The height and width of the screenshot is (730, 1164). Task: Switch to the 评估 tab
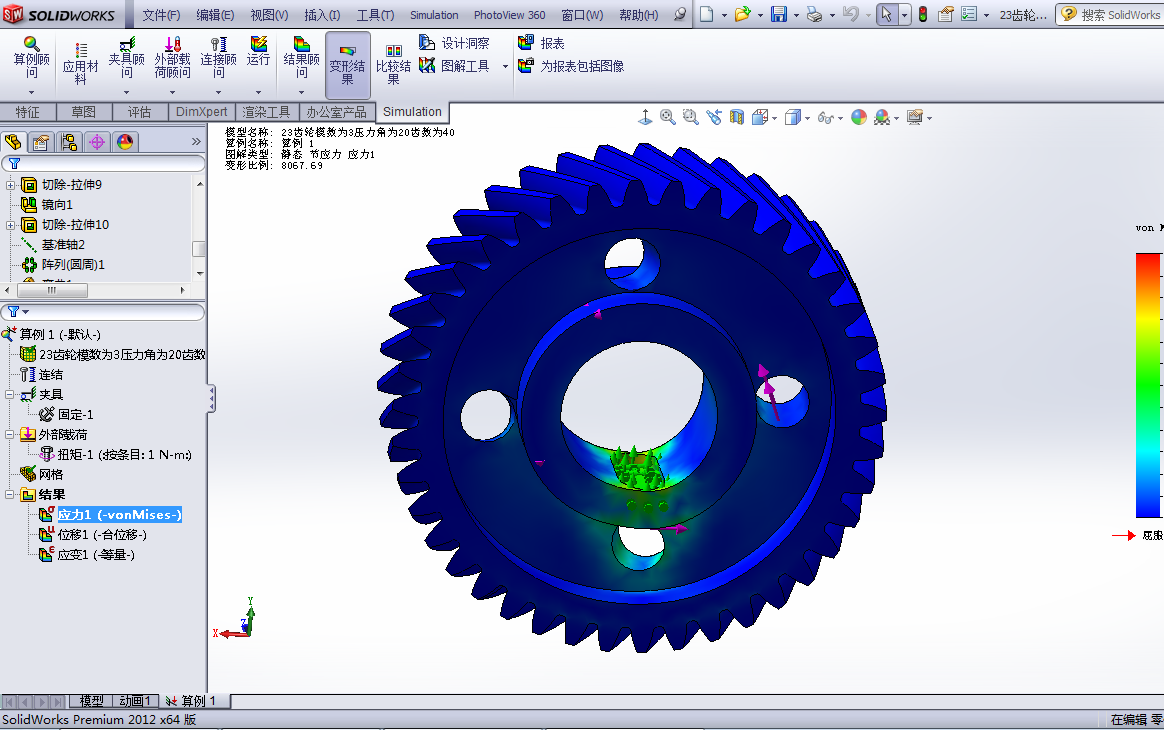click(x=139, y=112)
